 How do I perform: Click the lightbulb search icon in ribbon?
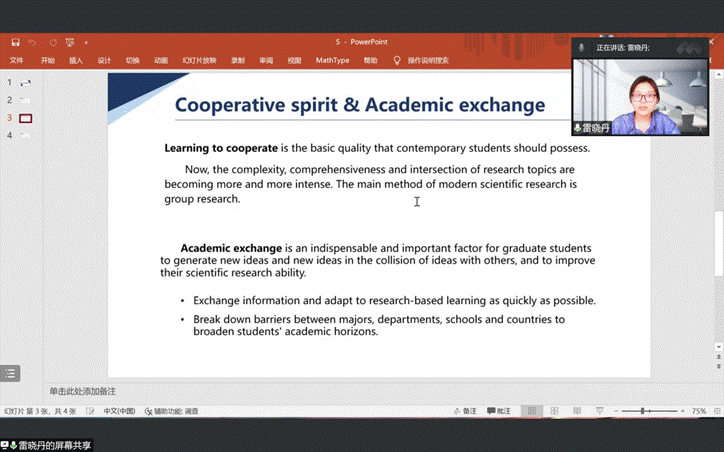pyautogui.click(x=397, y=60)
